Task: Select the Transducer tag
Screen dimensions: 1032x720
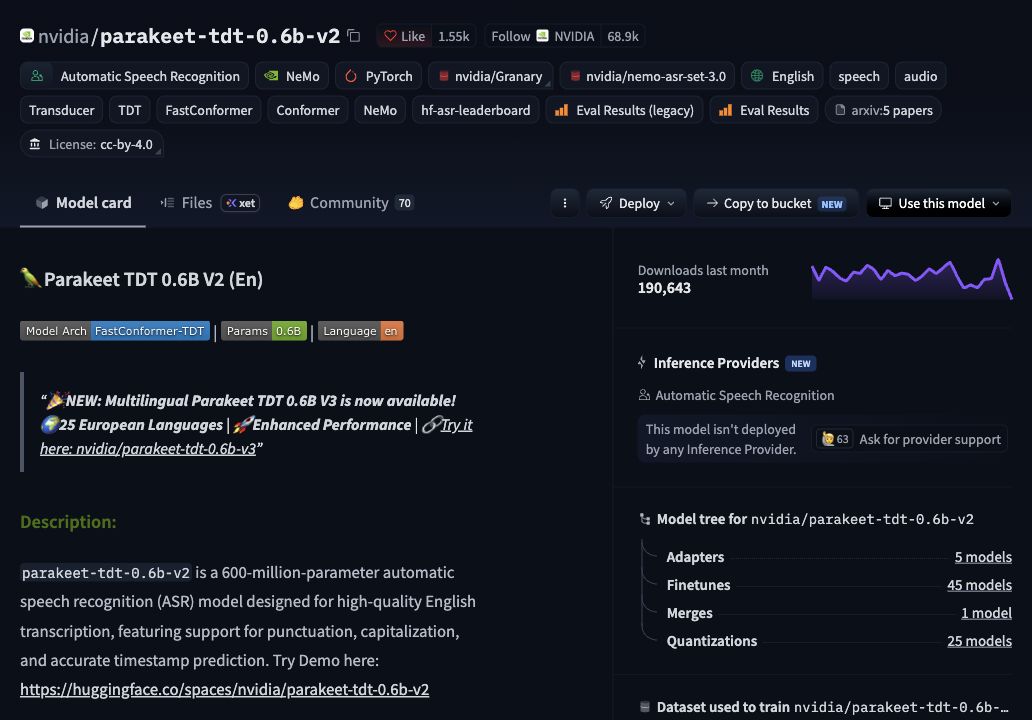Action: pos(61,111)
